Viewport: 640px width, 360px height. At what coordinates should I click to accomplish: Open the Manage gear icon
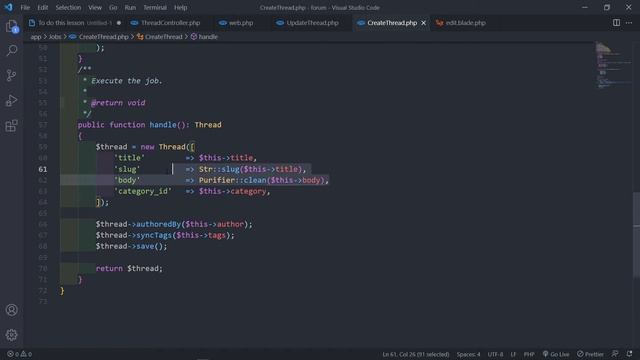[x=11, y=335]
